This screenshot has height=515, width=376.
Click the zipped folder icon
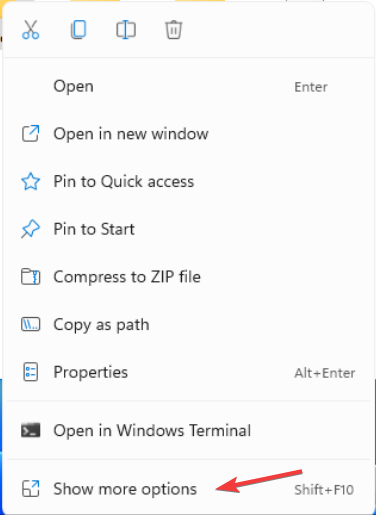tap(31, 277)
